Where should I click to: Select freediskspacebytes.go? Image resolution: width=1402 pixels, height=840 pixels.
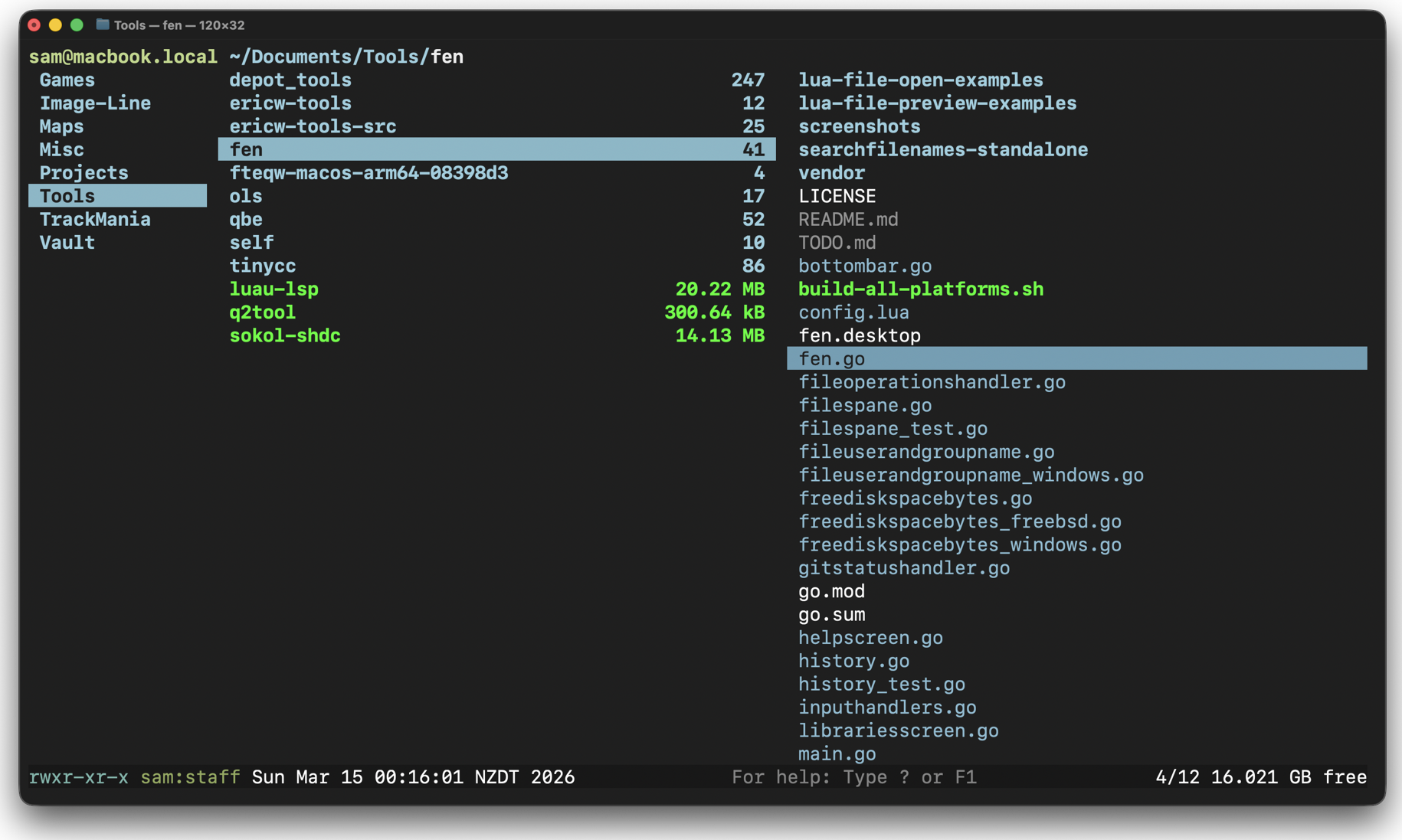[x=916, y=498]
